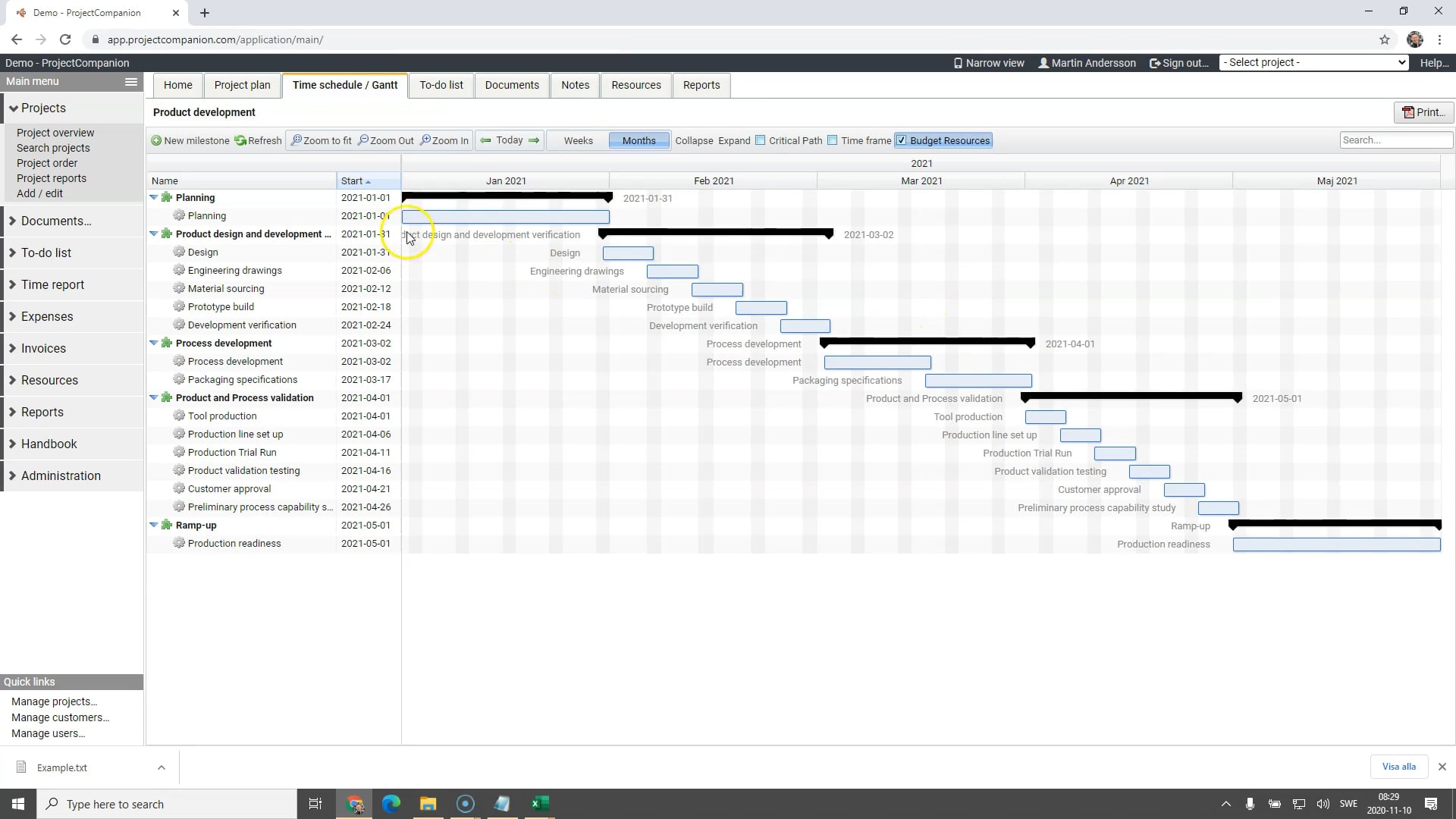Collapse Product and Process validation group
Viewport: 1456px width, 819px height.
tap(154, 397)
